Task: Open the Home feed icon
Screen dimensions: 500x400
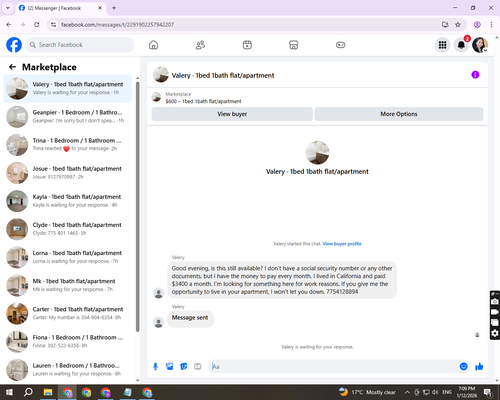Action: tap(153, 45)
